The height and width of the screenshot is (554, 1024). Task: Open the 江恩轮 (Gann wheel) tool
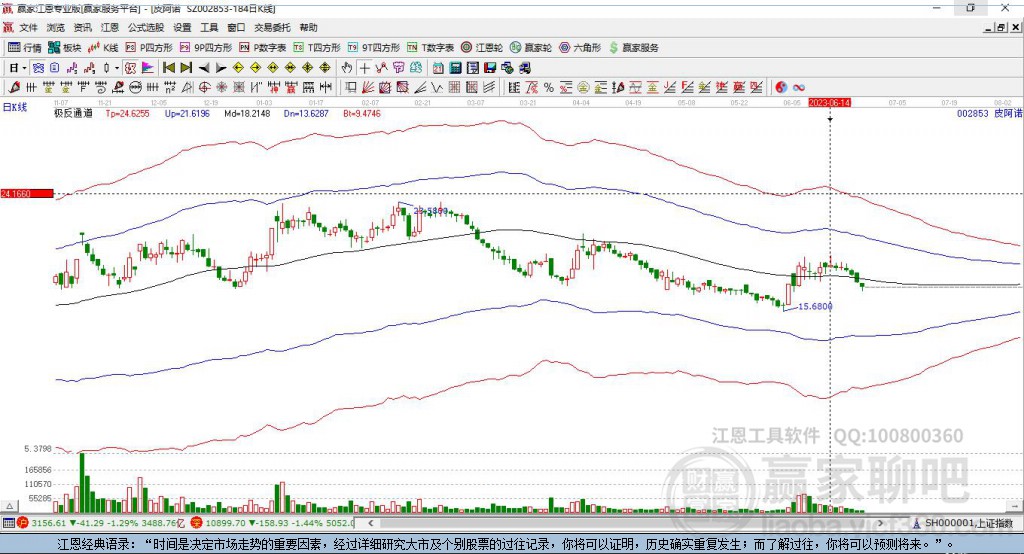click(x=482, y=48)
